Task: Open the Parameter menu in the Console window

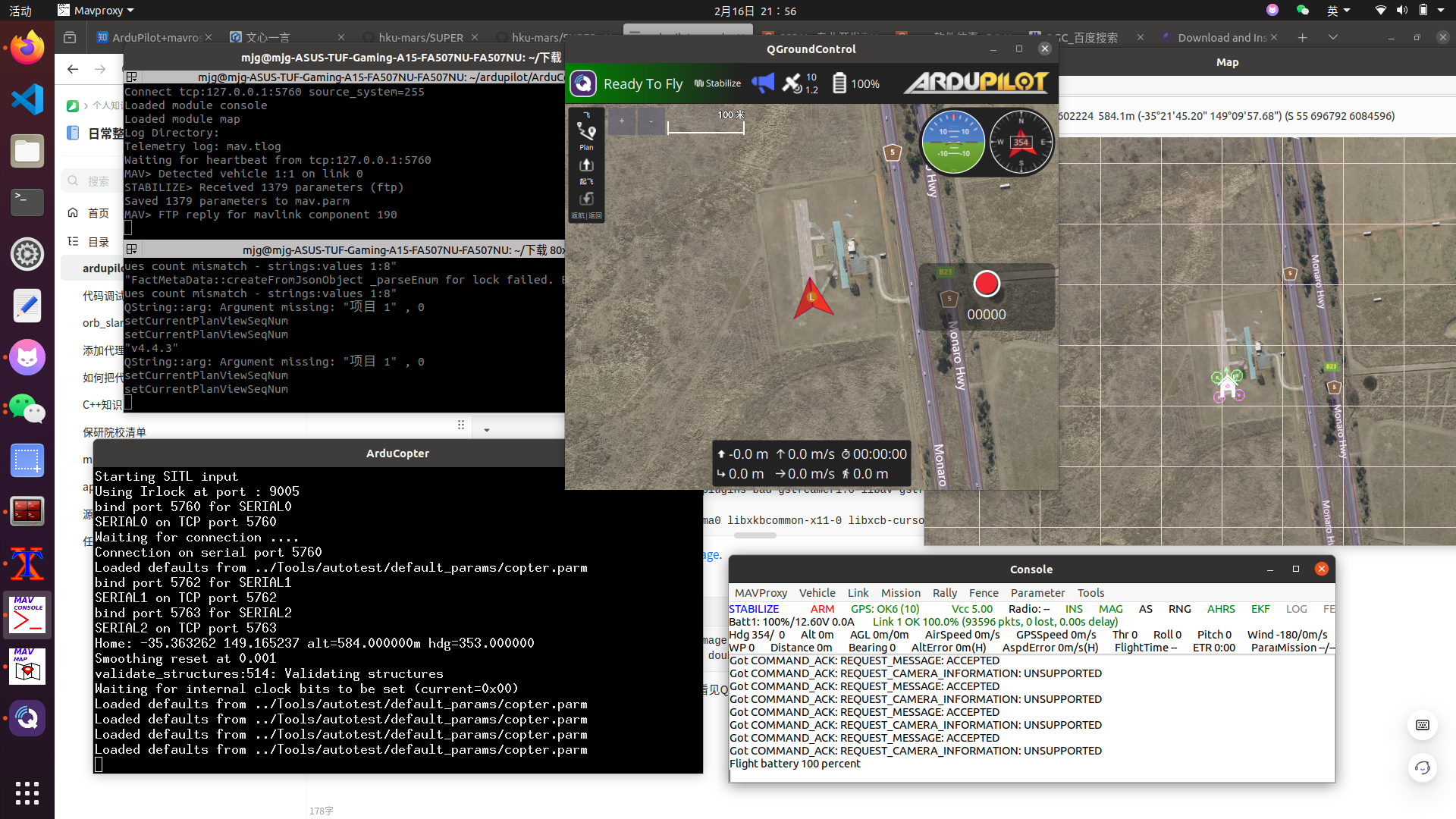Action: [x=1037, y=593]
